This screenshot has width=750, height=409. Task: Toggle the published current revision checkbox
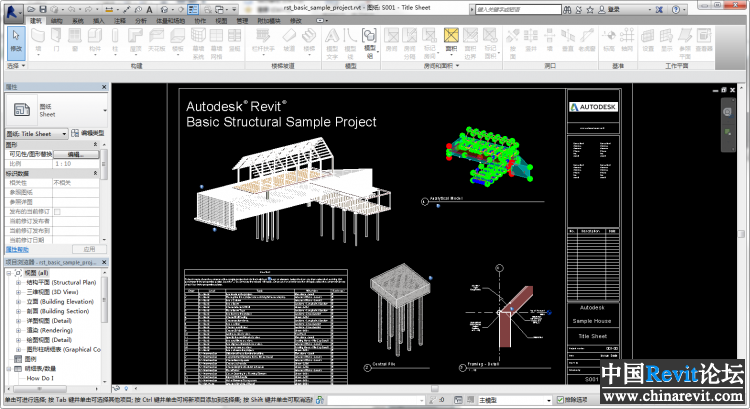coord(57,211)
